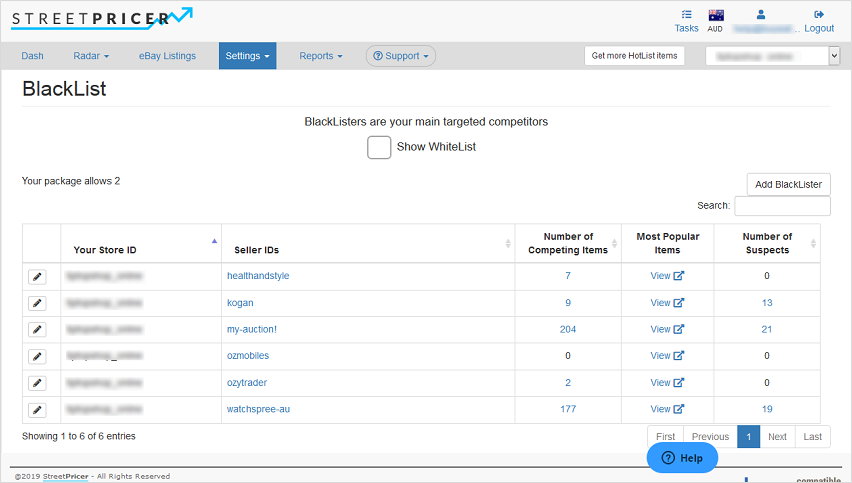
Task: Edit the watchspree-au blacklist entry
Action: pos(37,410)
